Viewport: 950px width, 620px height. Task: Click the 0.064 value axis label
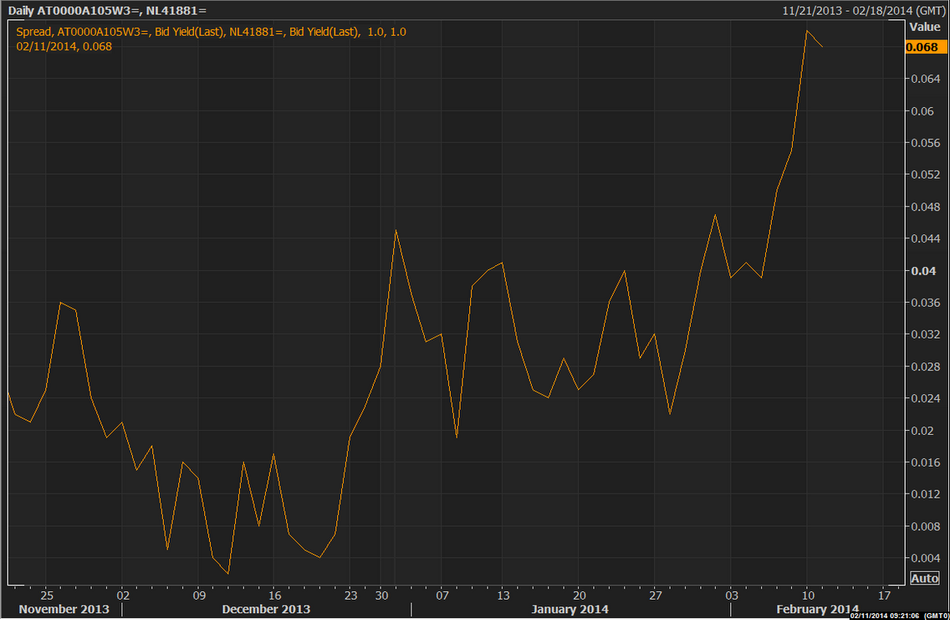tap(923, 79)
